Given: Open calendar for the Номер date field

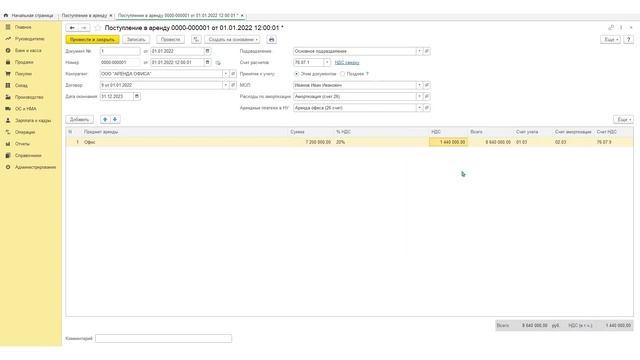Looking at the screenshot, I should coord(207,62).
